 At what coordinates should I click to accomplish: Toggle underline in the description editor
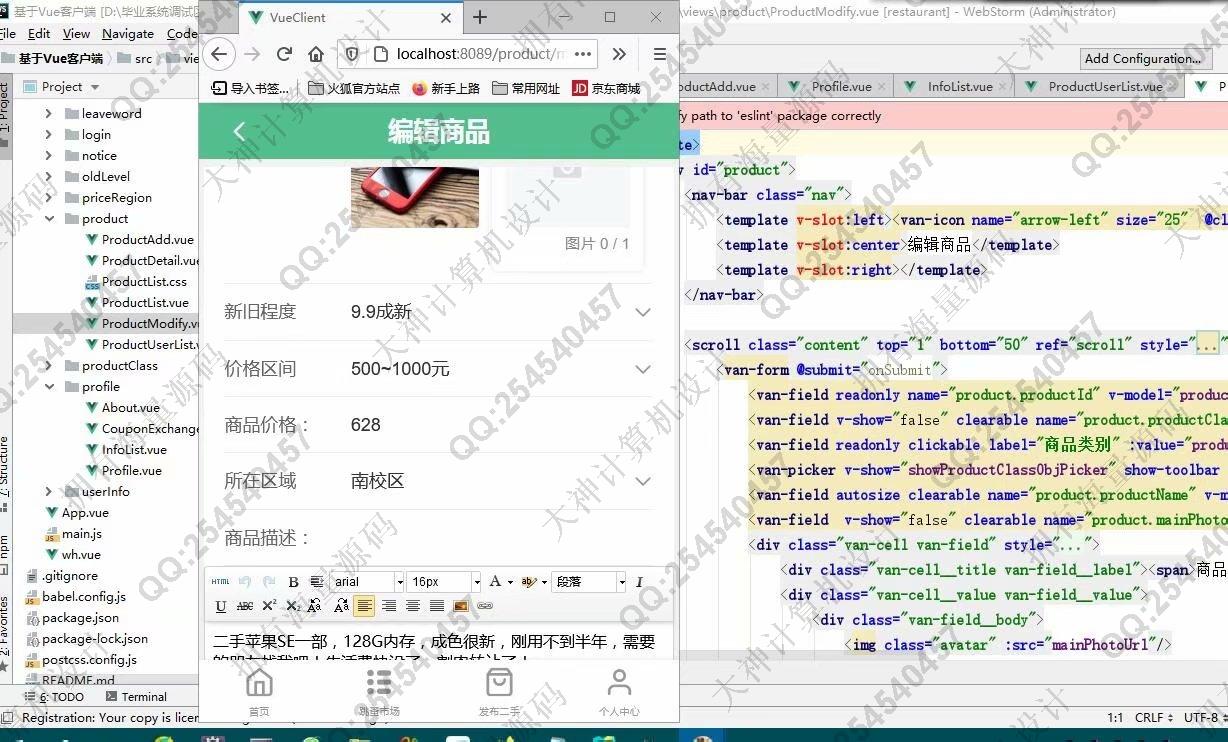(220, 606)
